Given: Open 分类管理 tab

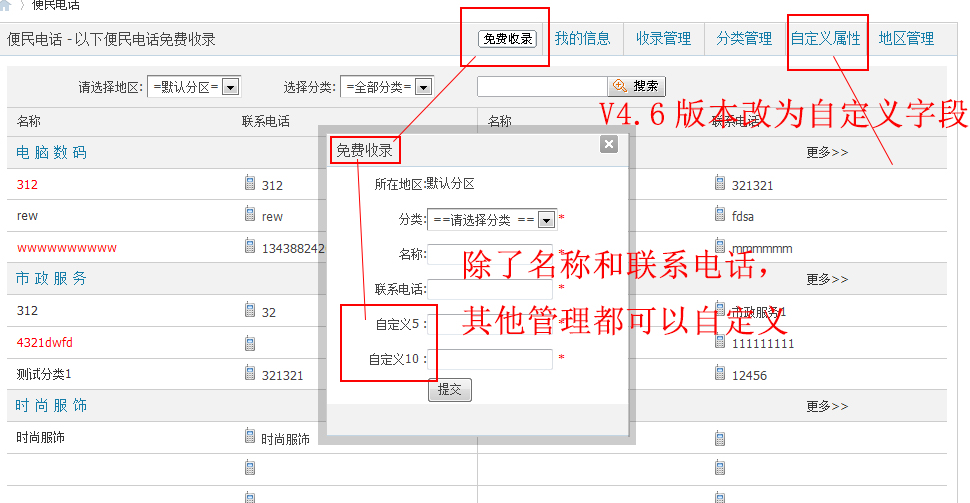Looking at the screenshot, I should (x=744, y=38).
